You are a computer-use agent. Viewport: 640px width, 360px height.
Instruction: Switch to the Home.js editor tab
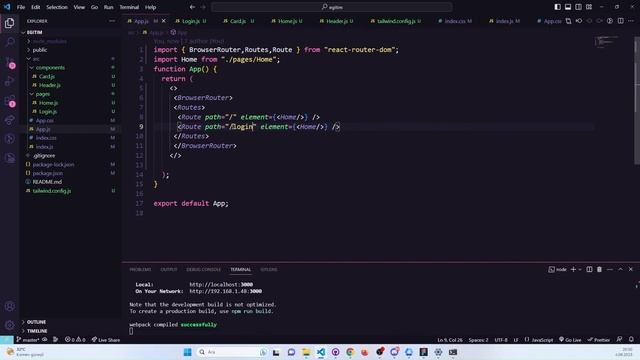pos(287,21)
